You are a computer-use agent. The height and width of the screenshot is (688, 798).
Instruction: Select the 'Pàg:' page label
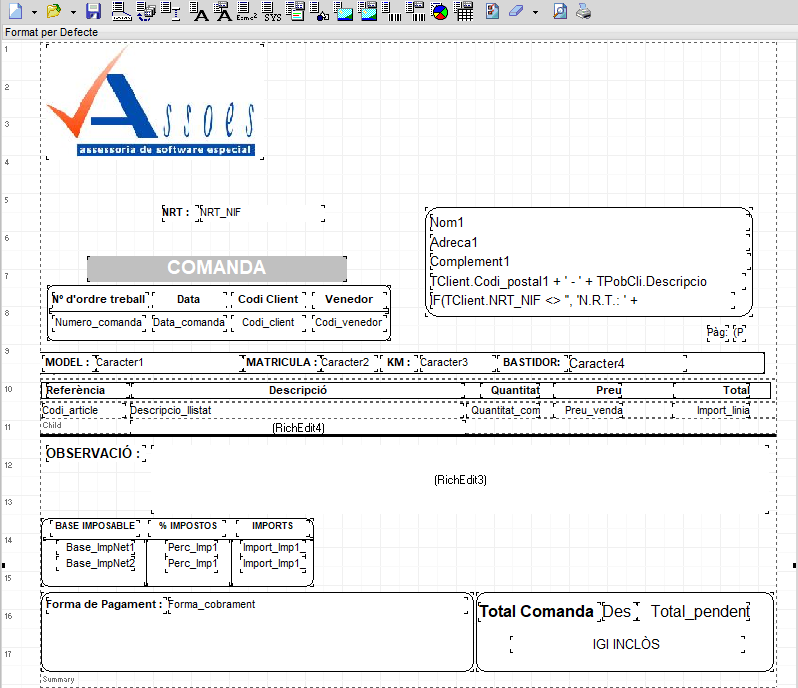tap(717, 332)
